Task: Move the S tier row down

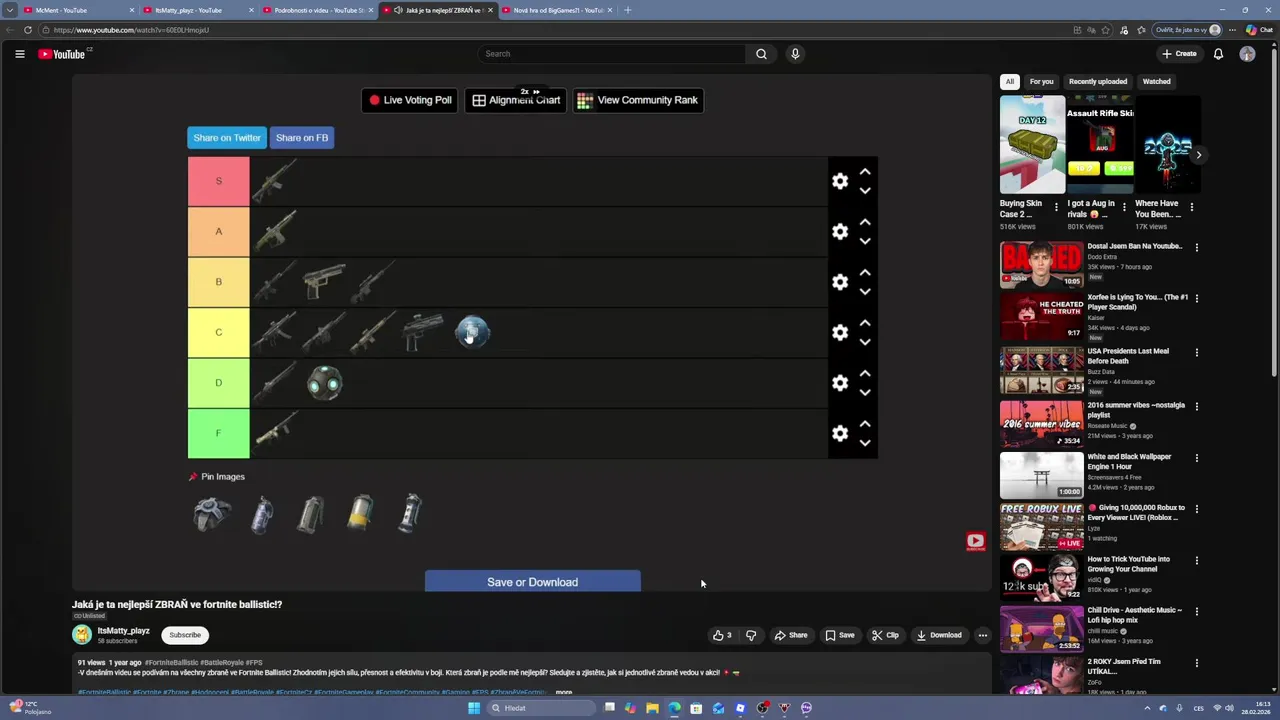Action: click(865, 190)
